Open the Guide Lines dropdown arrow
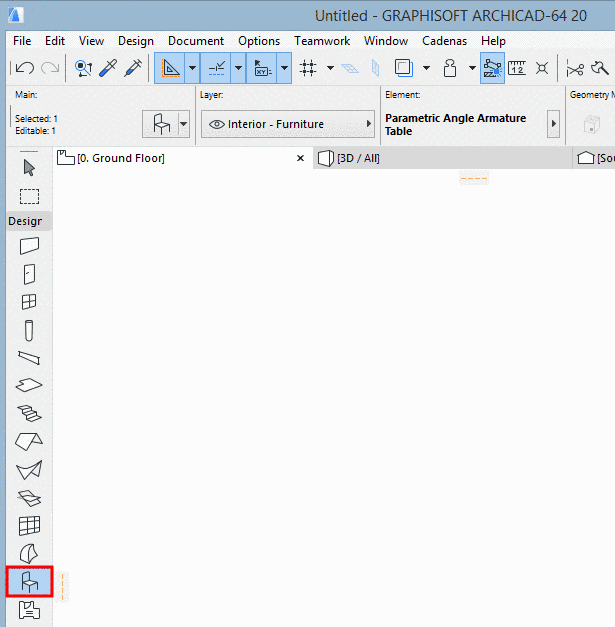Screen dimensions: 615x627 click(x=192, y=68)
